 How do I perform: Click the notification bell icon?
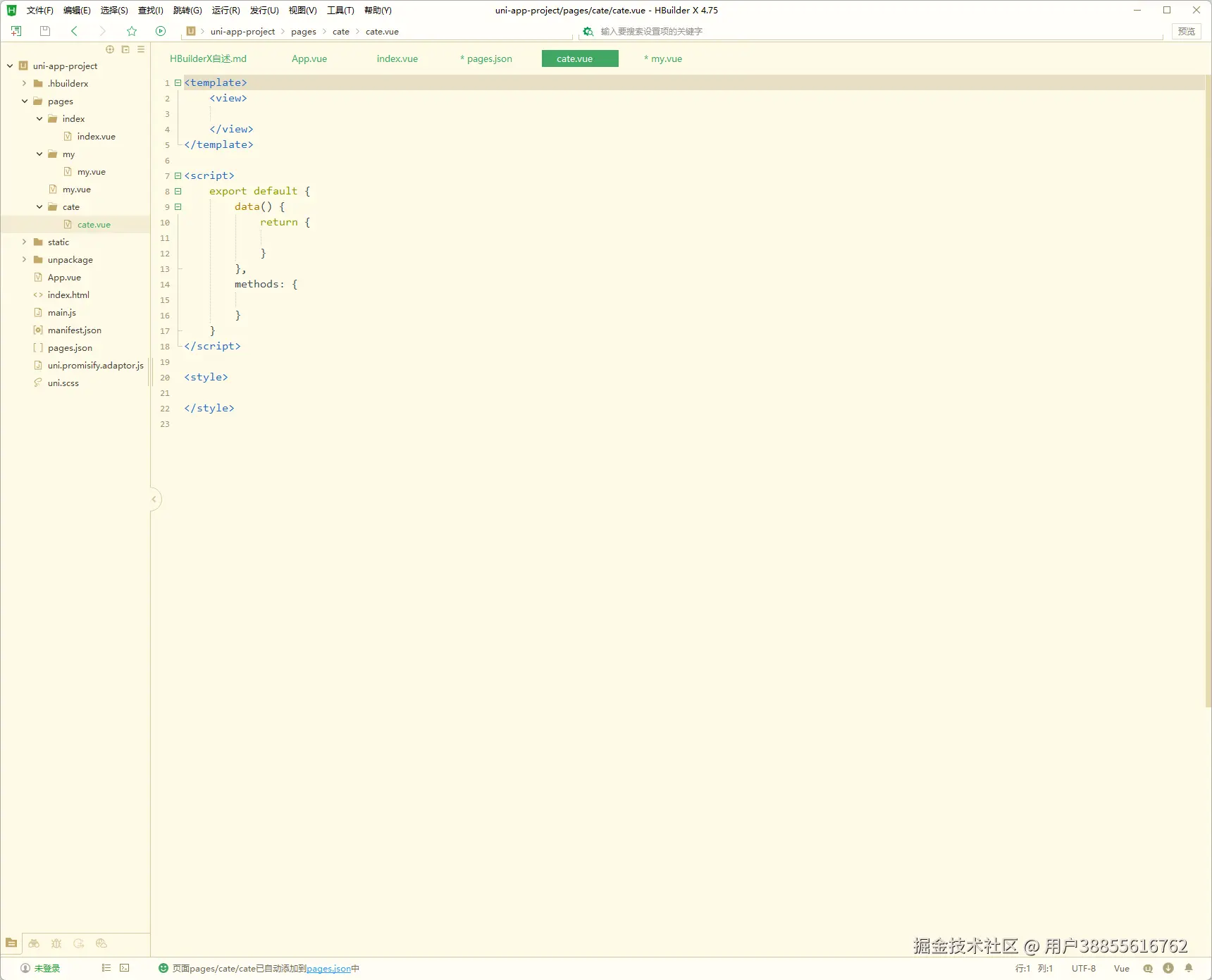tap(1189, 968)
